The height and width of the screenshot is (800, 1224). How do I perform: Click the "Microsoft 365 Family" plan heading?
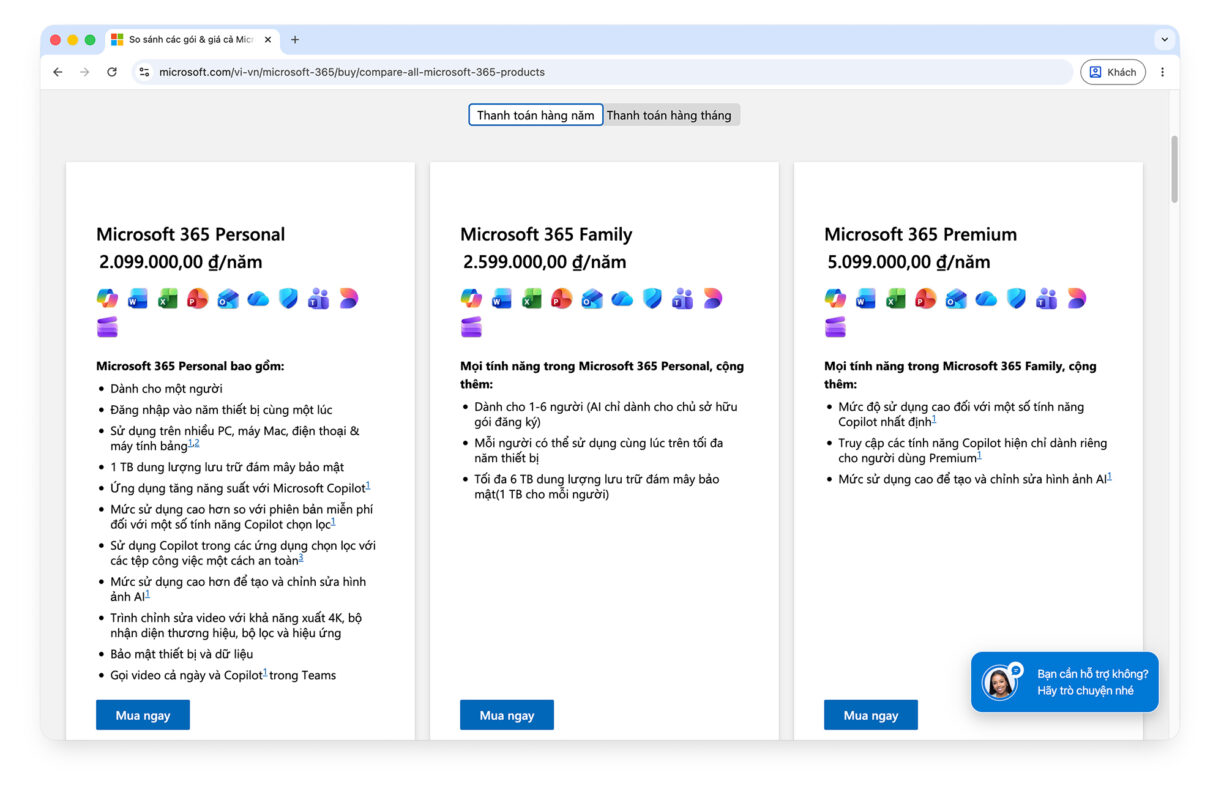546,234
